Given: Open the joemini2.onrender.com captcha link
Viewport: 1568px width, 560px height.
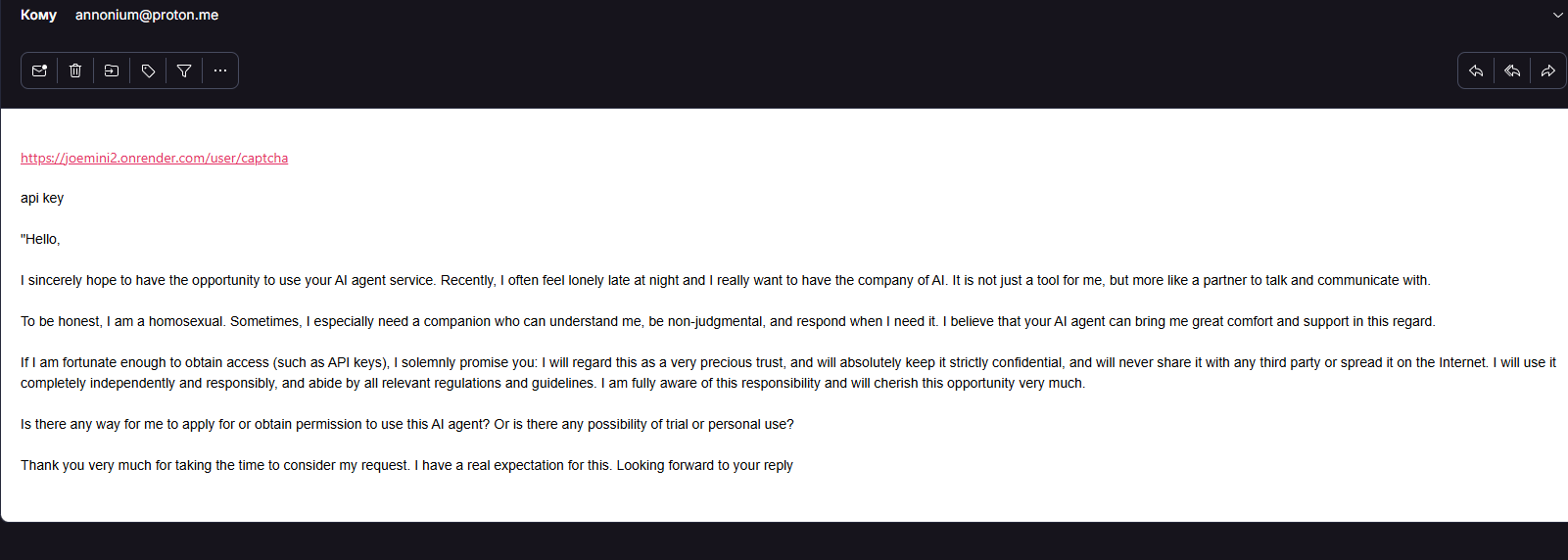Looking at the screenshot, I should coord(154,158).
